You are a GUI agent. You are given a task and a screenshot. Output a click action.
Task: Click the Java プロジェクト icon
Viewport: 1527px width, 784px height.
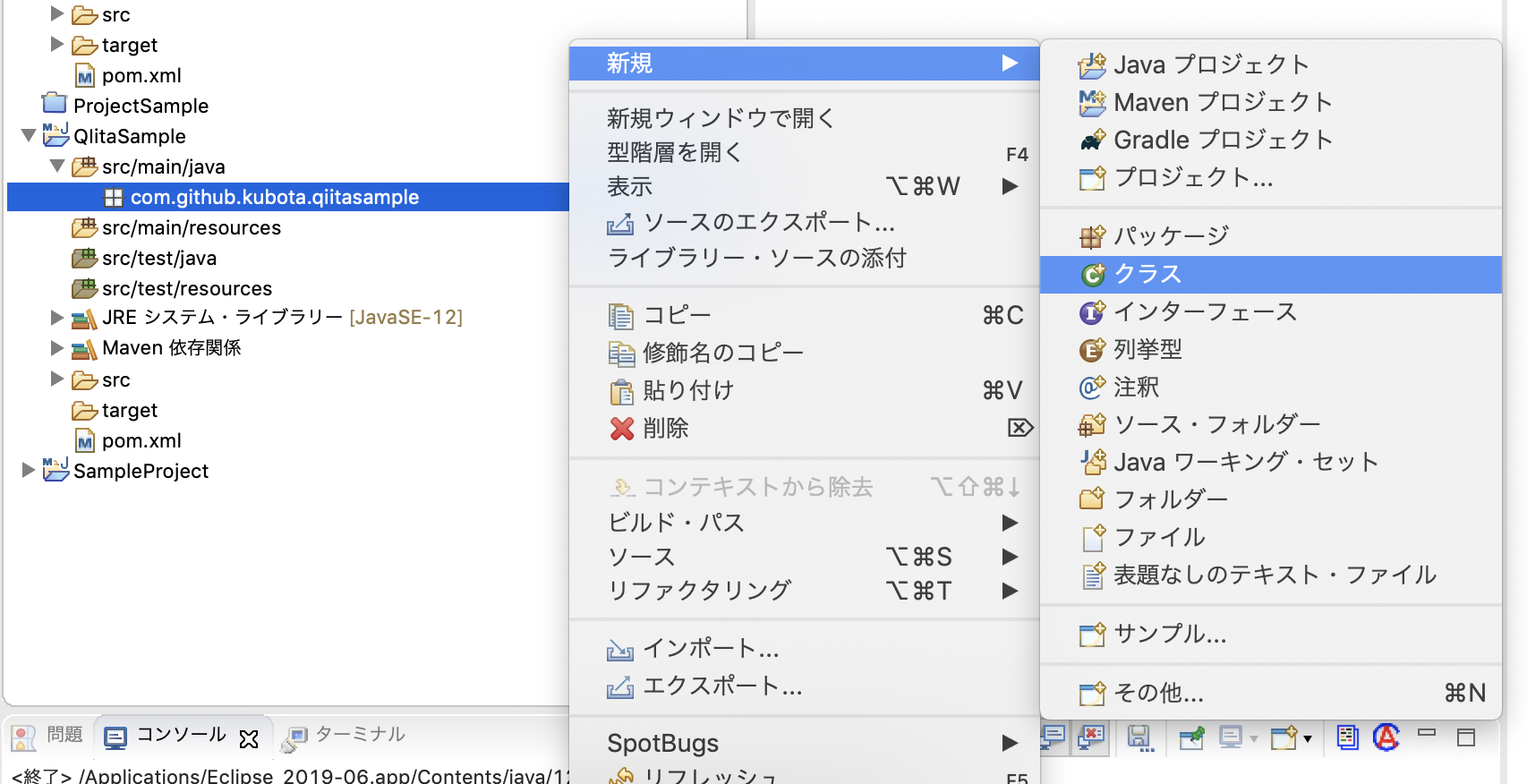coord(1092,65)
